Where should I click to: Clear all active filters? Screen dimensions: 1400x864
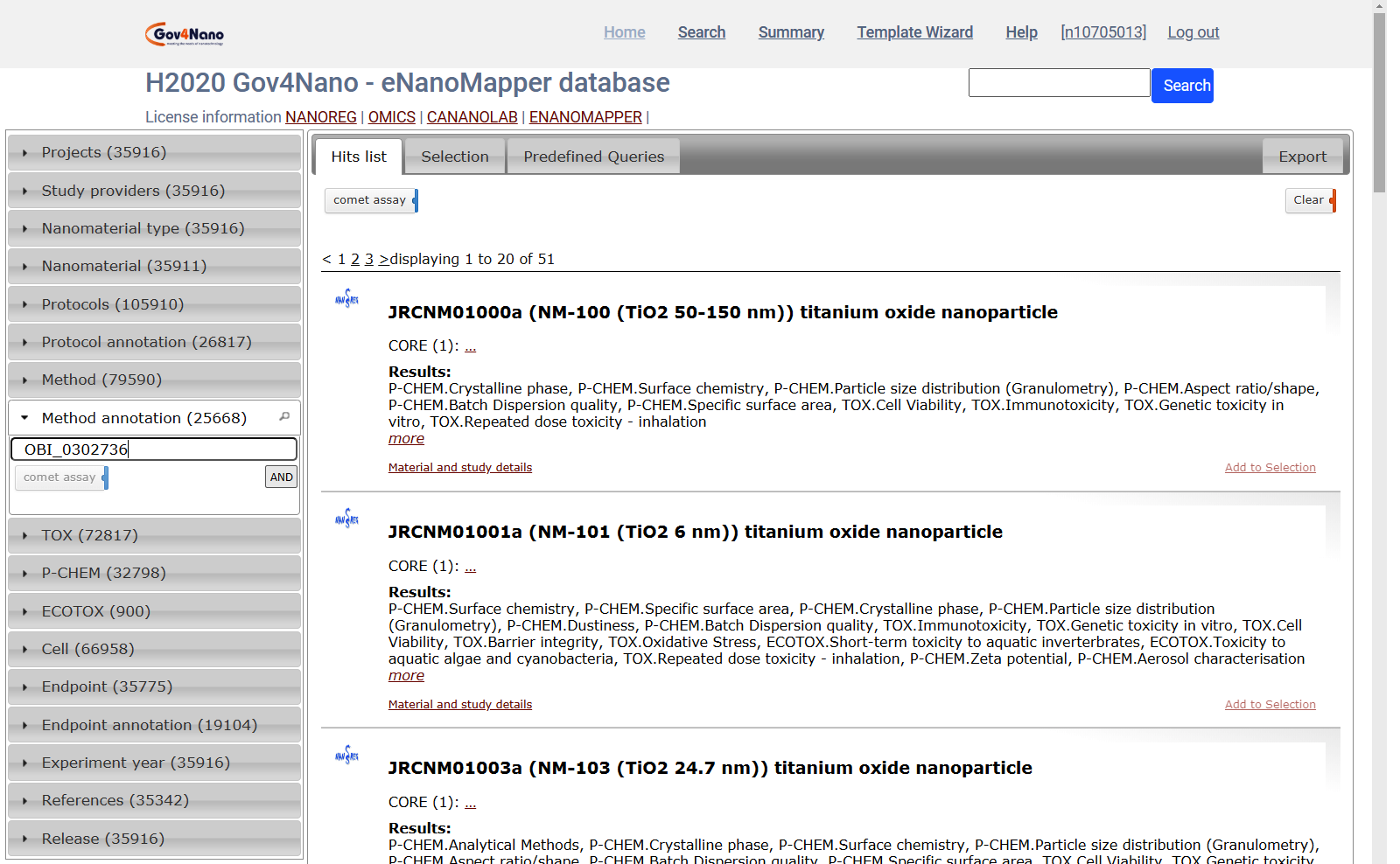1310,200
